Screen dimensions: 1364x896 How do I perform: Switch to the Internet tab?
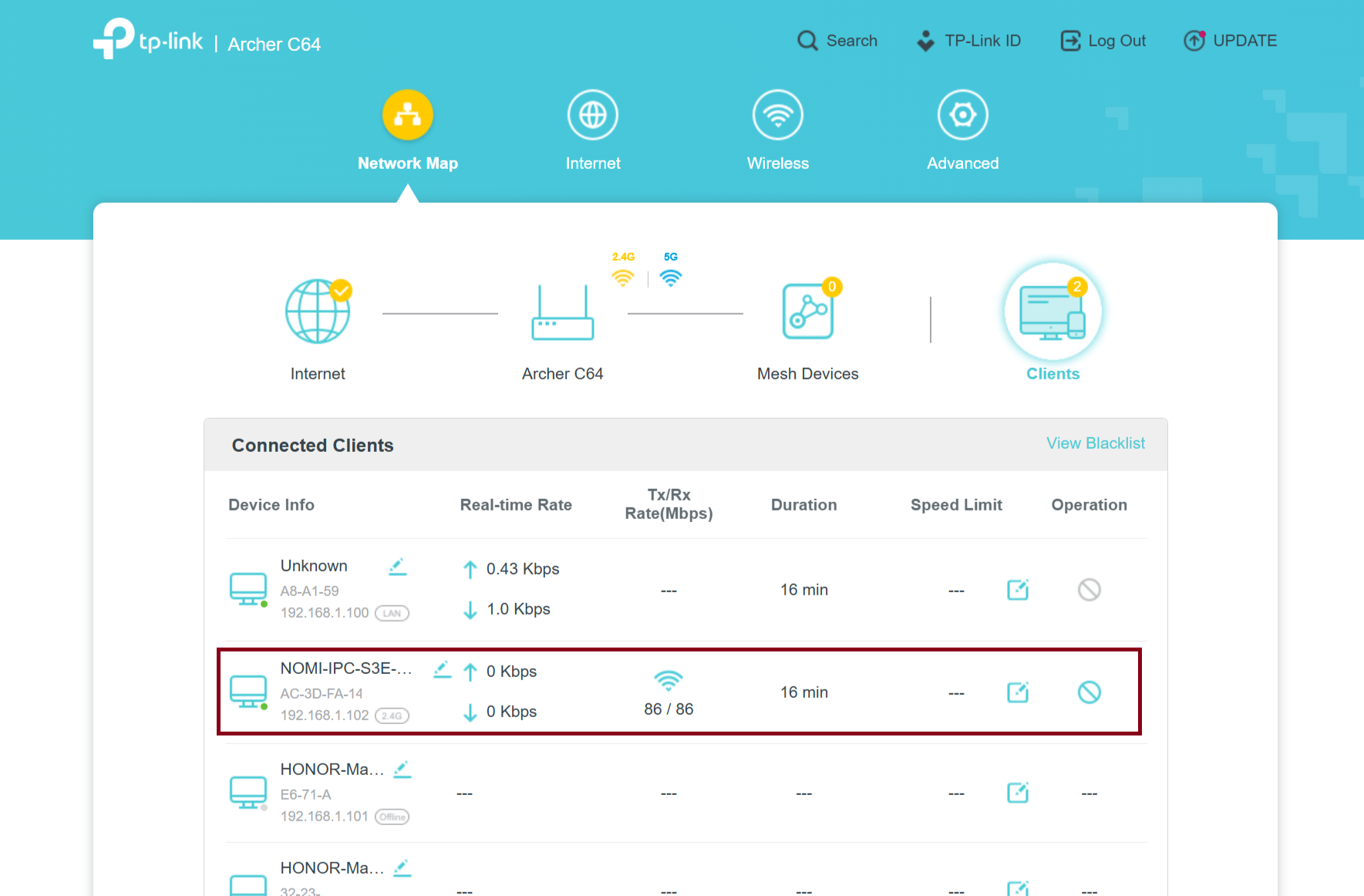[x=593, y=130]
